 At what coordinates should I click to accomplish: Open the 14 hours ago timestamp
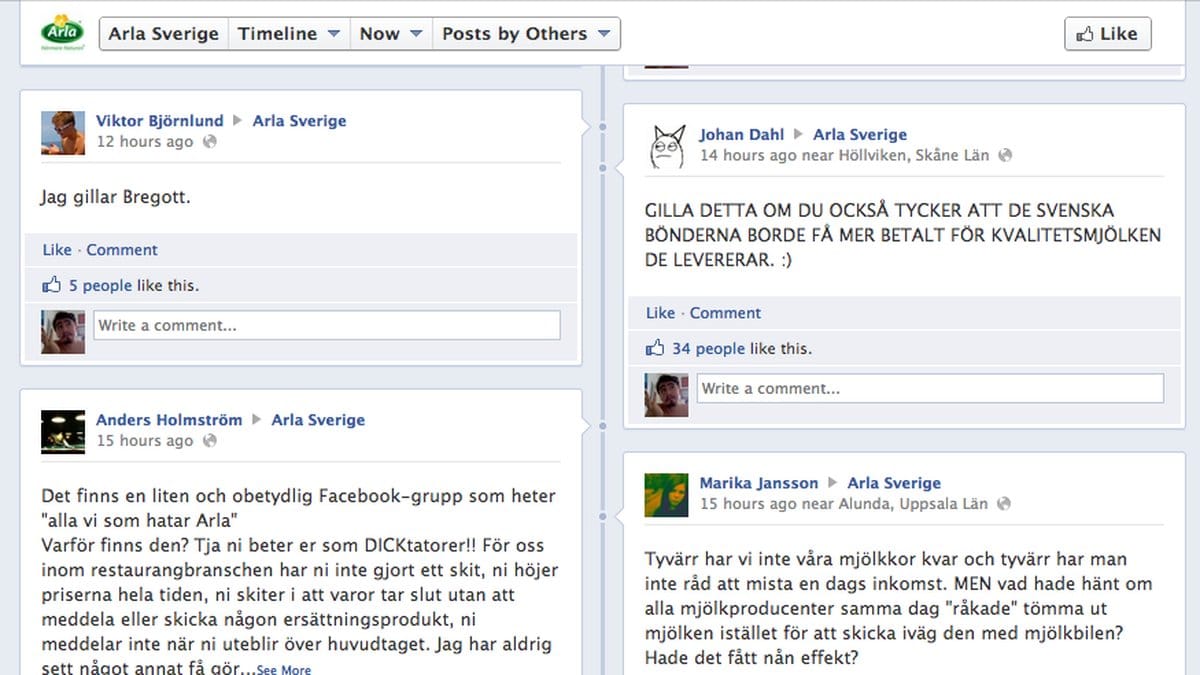pos(748,156)
